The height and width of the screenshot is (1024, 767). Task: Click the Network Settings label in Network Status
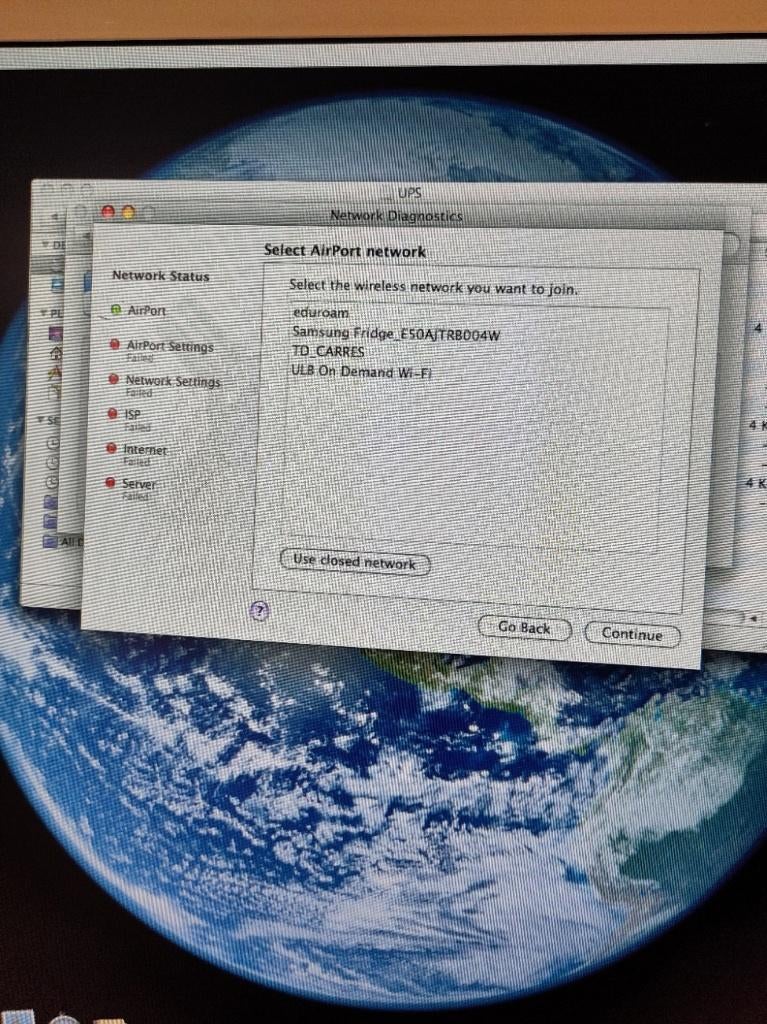click(x=173, y=381)
